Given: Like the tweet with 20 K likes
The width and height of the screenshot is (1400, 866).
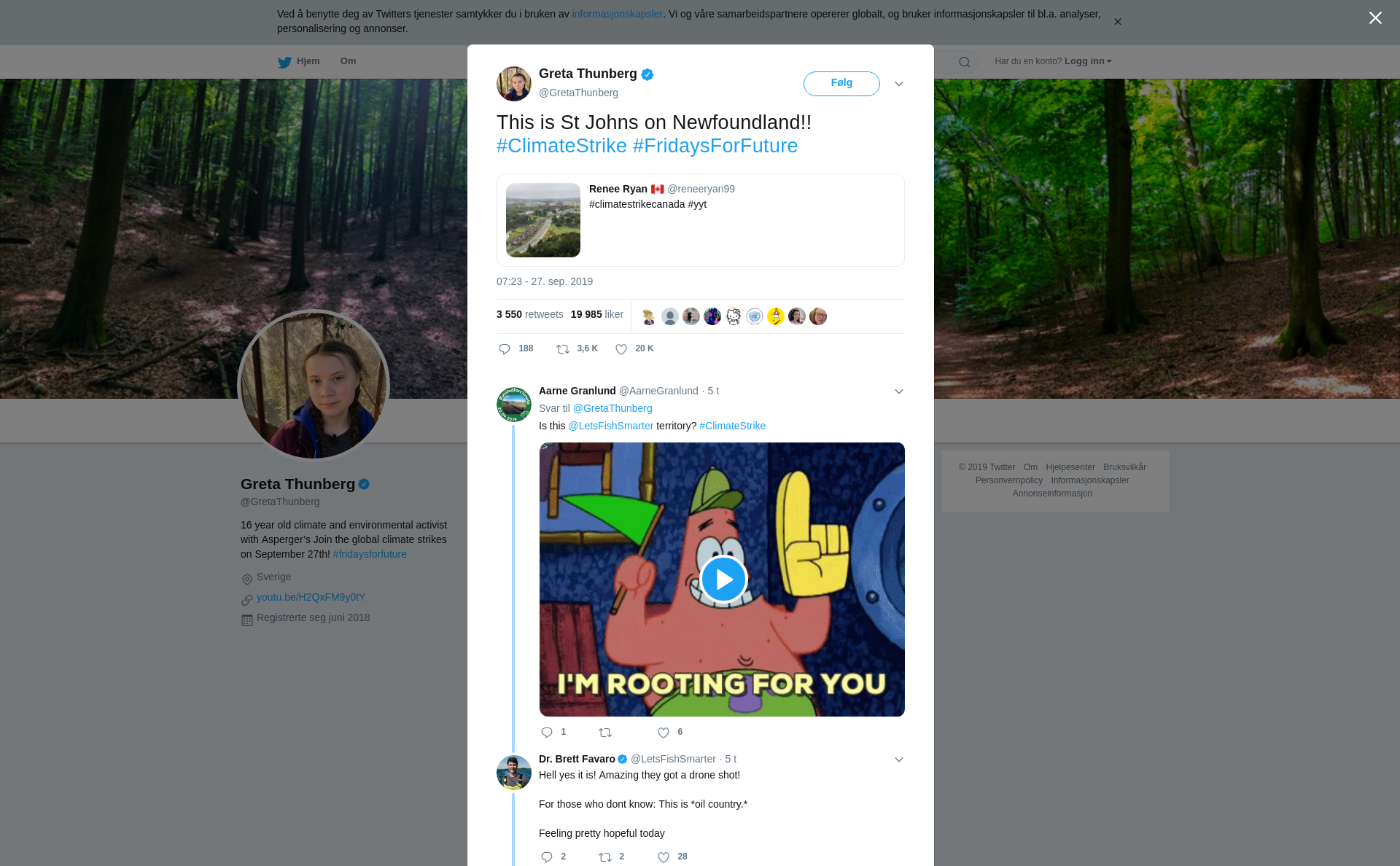Looking at the screenshot, I should click(x=621, y=349).
